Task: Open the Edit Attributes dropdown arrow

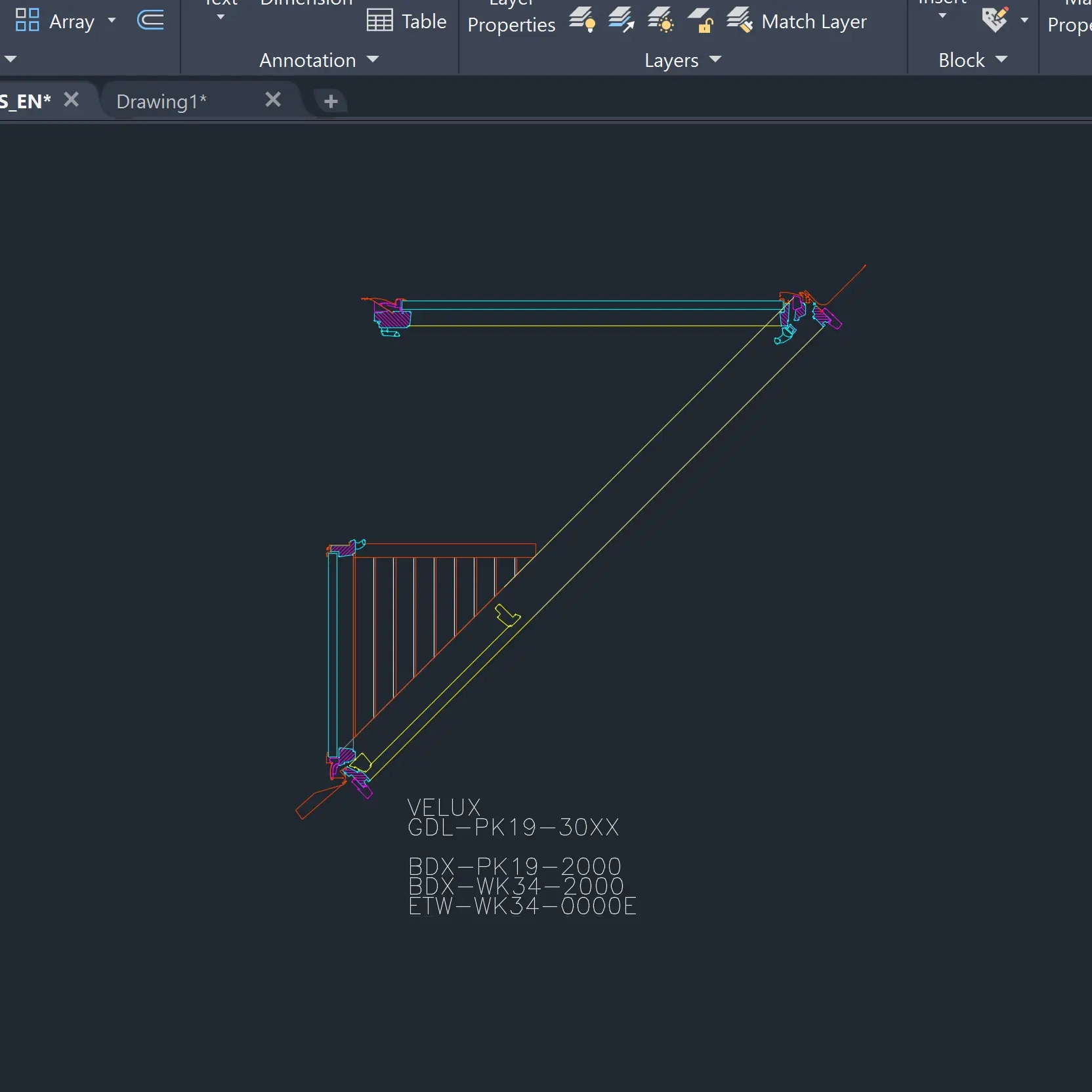Action: coord(1024,20)
